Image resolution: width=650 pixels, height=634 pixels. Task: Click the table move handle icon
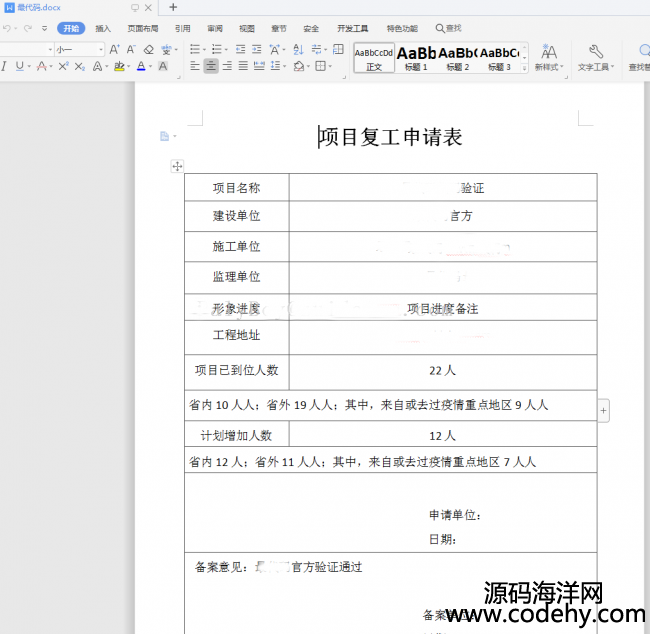coord(177,166)
